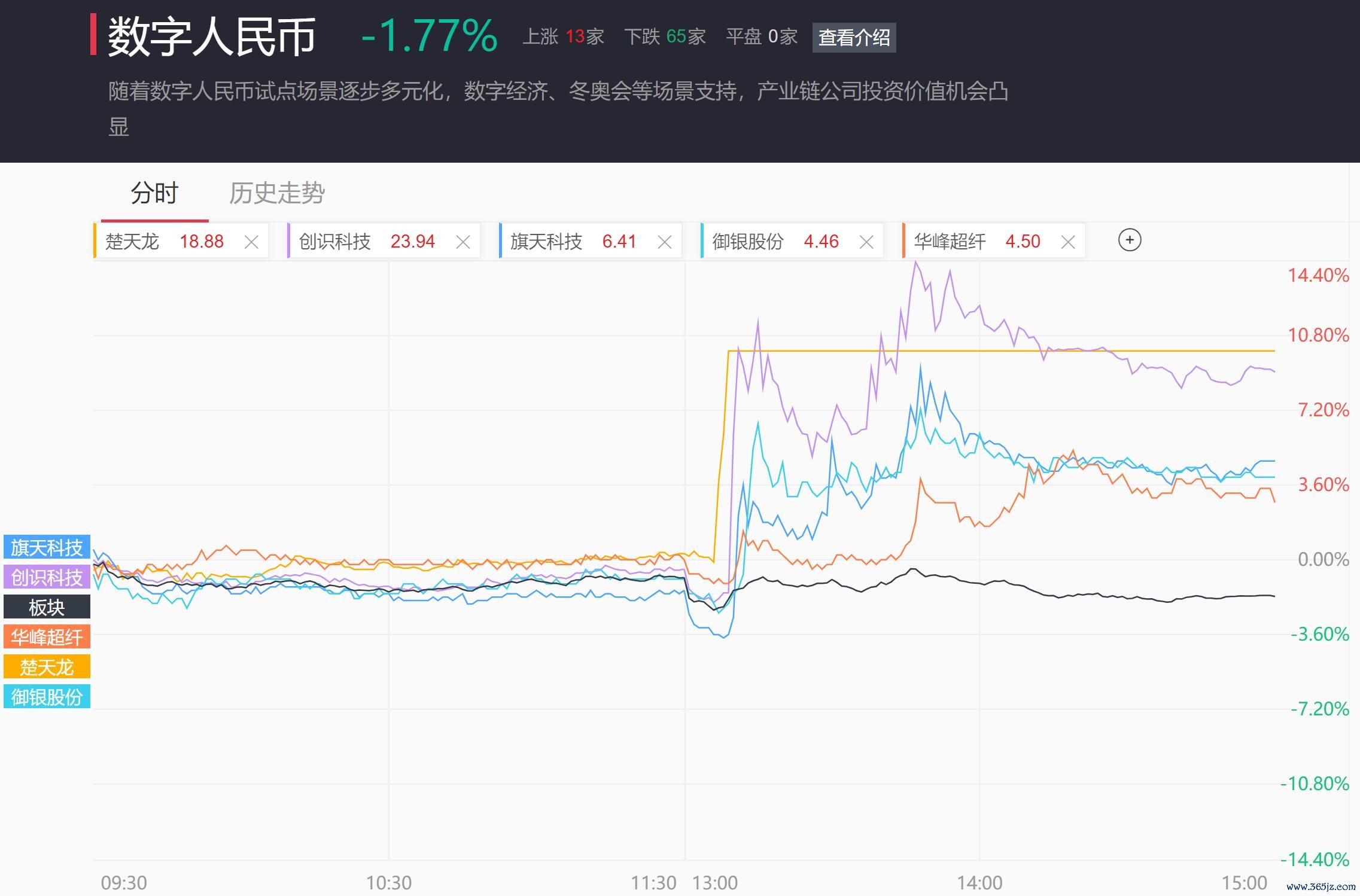
Task: Click 楚天龙 stock chip name
Action: tap(132, 242)
